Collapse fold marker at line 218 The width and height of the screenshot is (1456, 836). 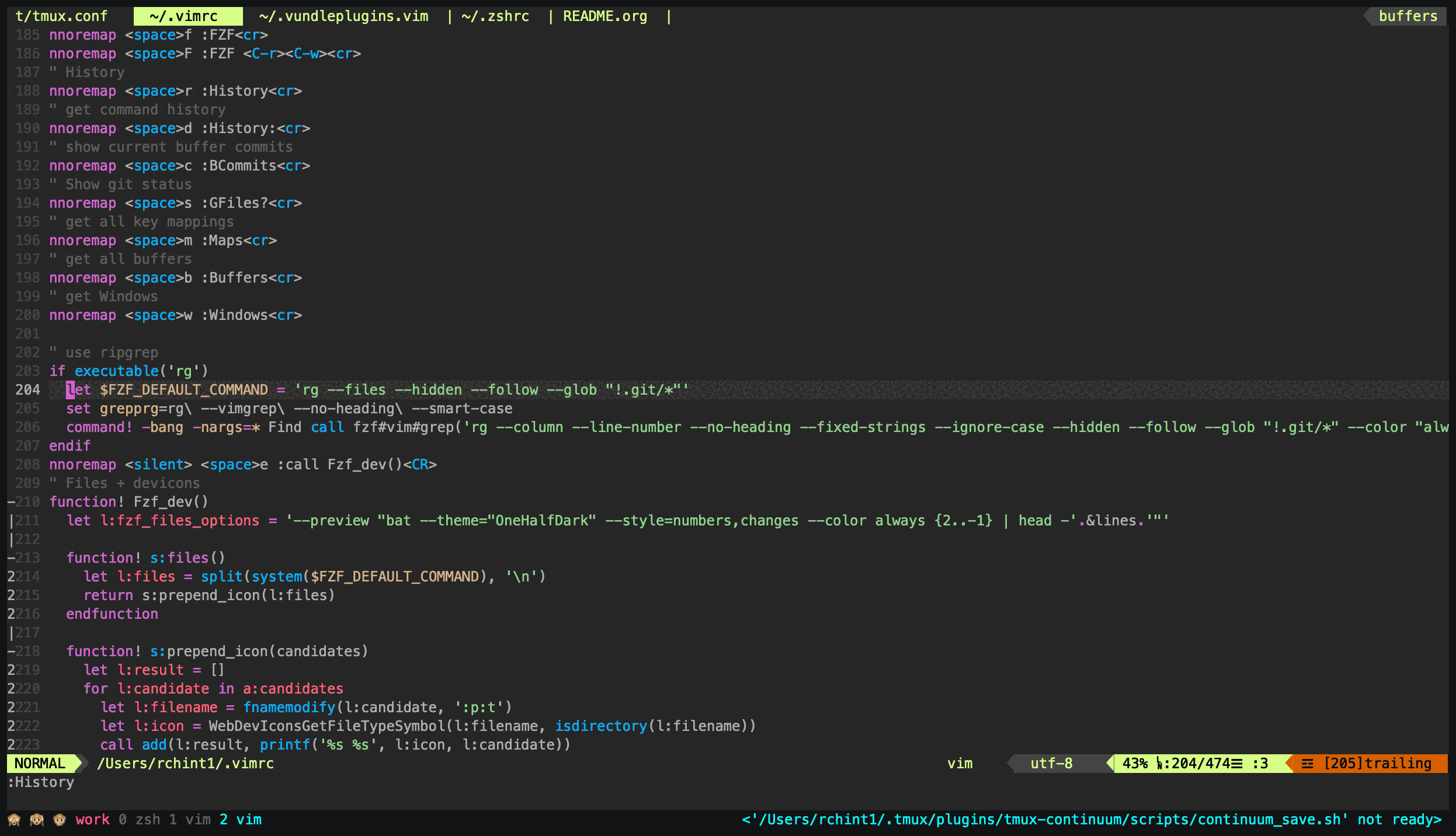click(x=11, y=652)
